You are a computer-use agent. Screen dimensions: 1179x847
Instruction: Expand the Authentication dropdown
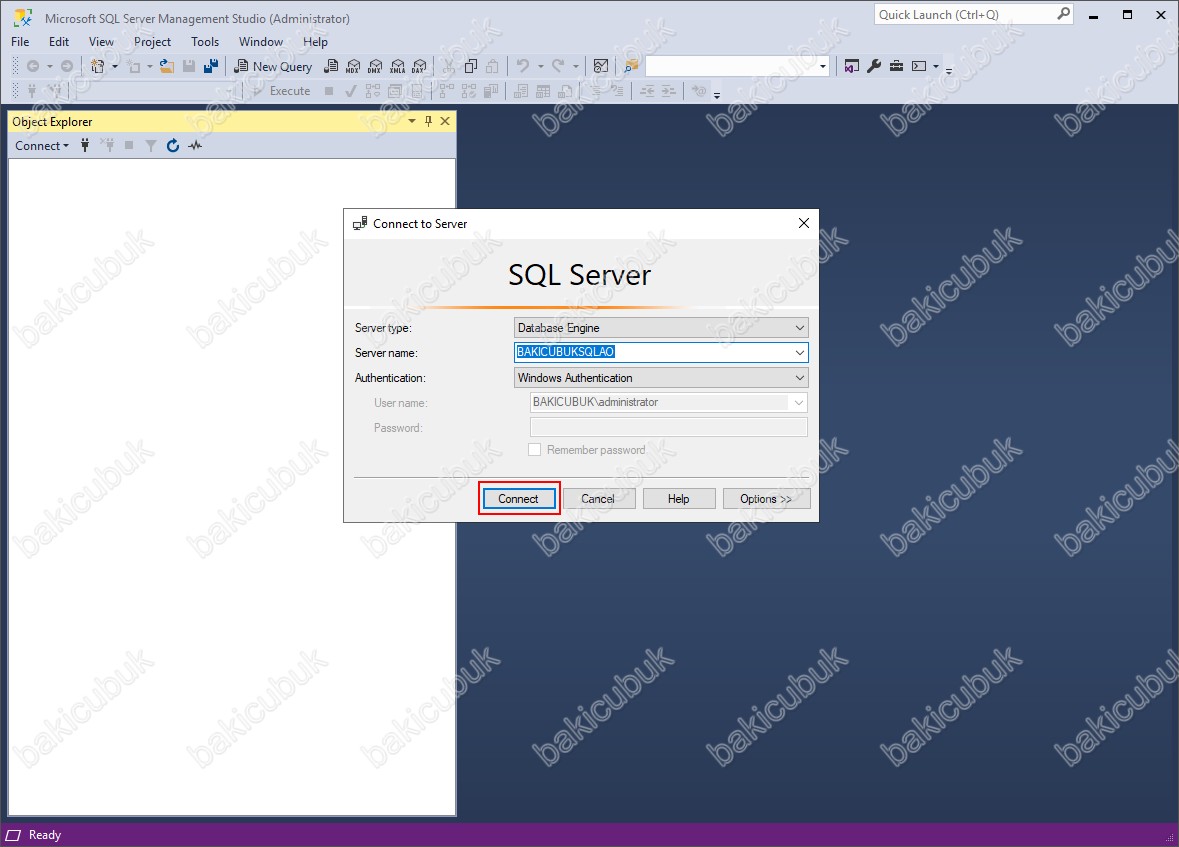point(800,378)
